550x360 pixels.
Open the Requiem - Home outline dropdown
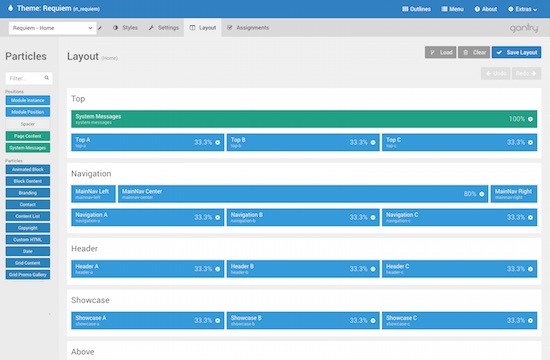(52, 28)
